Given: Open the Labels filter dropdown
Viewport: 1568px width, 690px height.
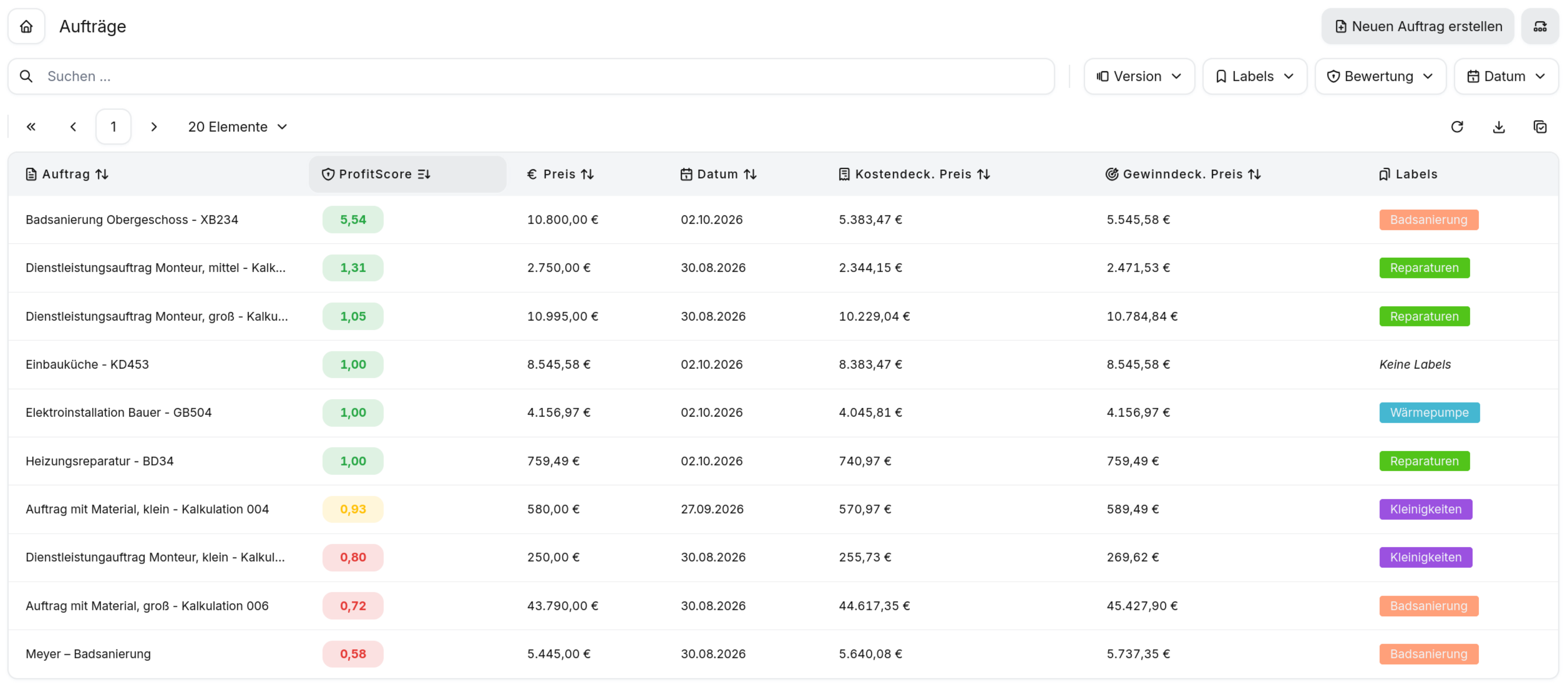Looking at the screenshot, I should (x=1255, y=76).
